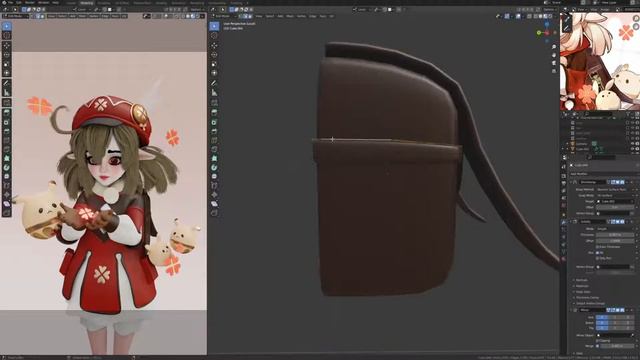Select the Rotate tool in left viewport toolbar
The image size is (640, 360).
point(7,55)
